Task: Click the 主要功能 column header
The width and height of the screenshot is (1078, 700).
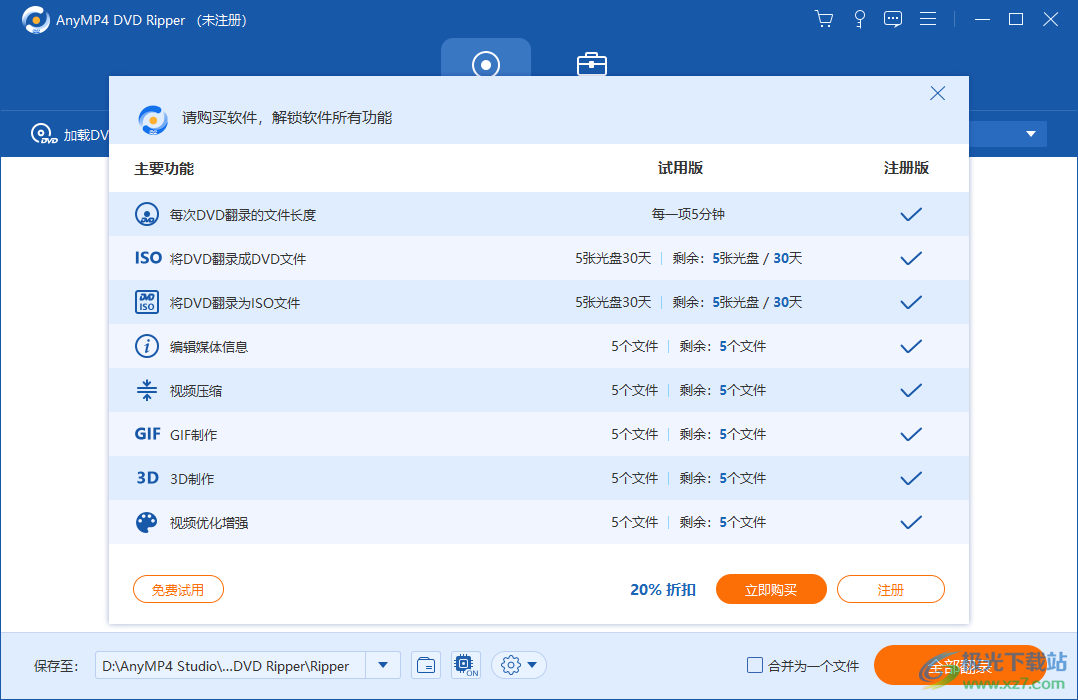Action: [164, 168]
